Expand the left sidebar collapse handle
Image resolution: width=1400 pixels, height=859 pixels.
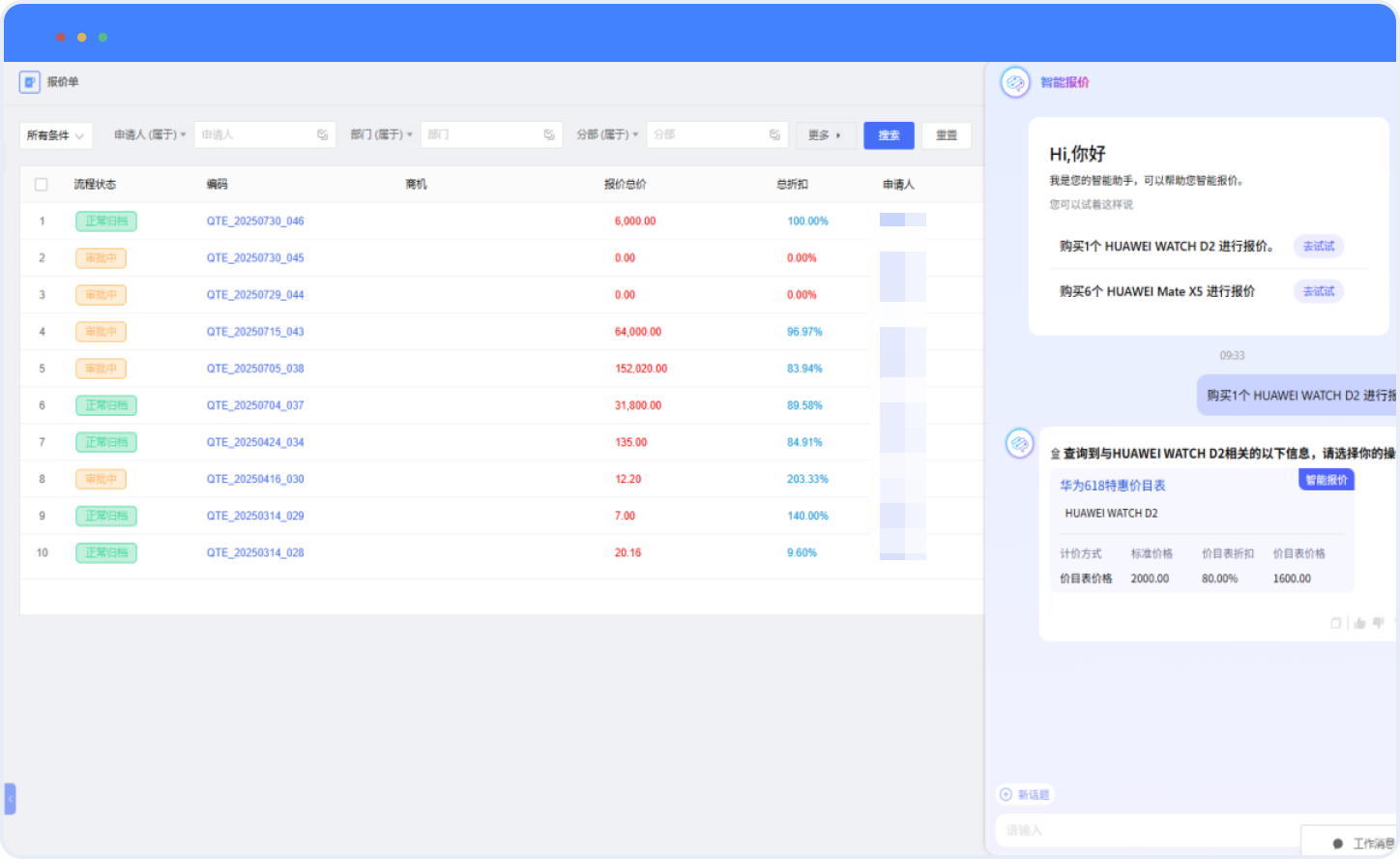click(x=10, y=799)
